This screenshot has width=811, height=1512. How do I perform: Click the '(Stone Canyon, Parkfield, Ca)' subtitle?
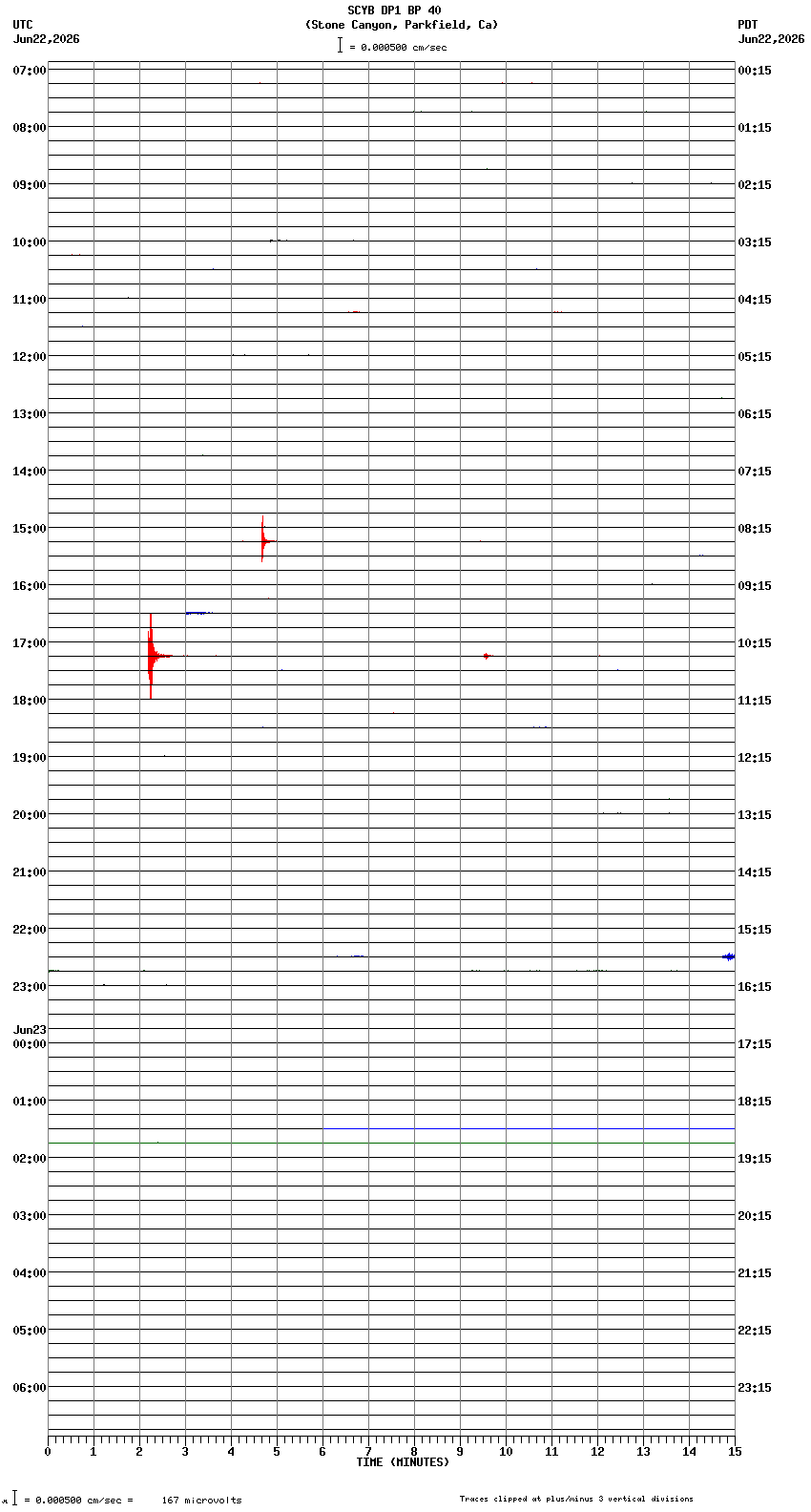(402, 25)
